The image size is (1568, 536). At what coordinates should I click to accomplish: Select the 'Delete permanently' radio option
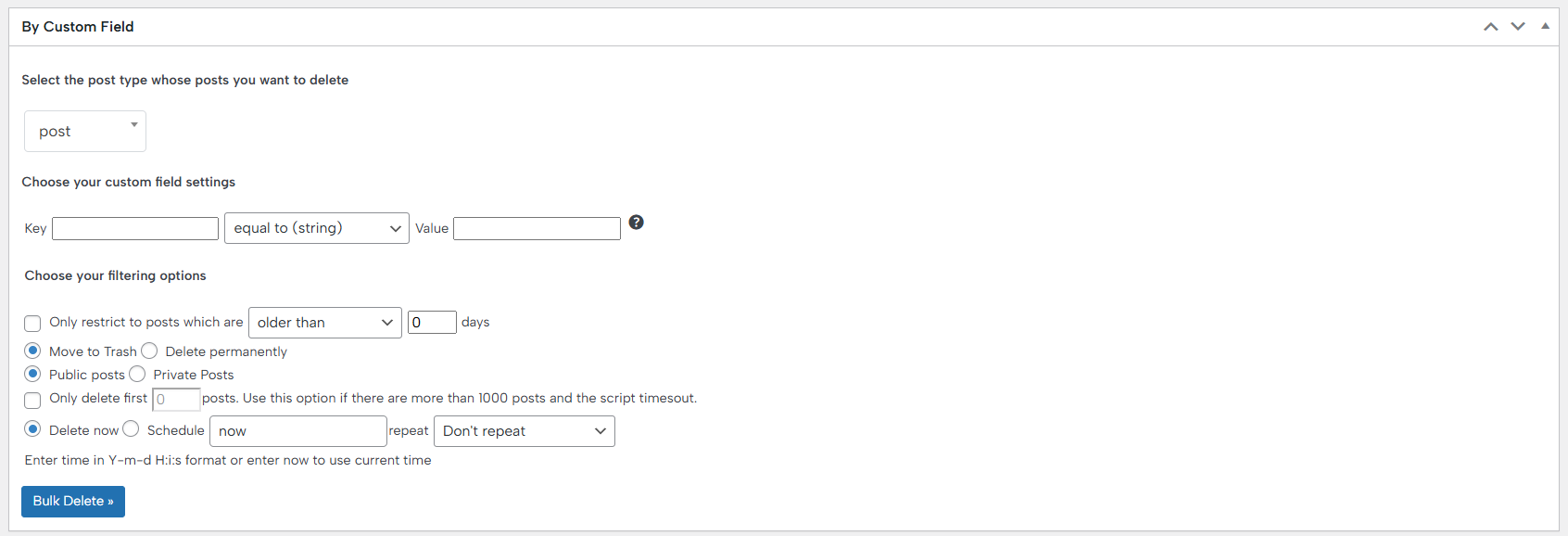pos(149,351)
